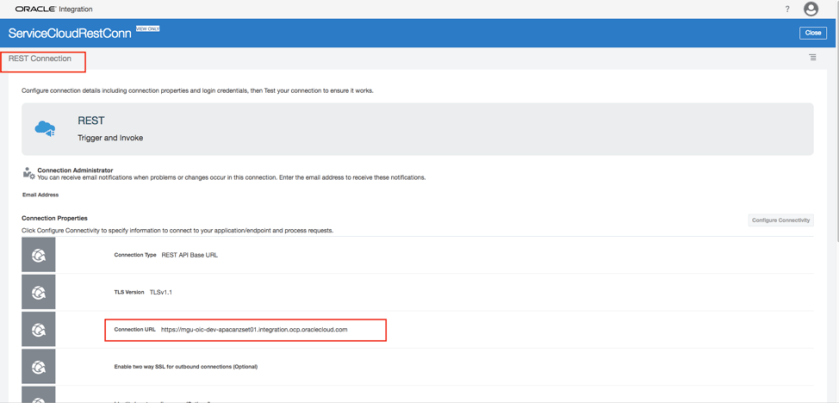Click the REST API Base URL value
Image resolution: width=839 pixels, height=403 pixels.
[x=189, y=255]
